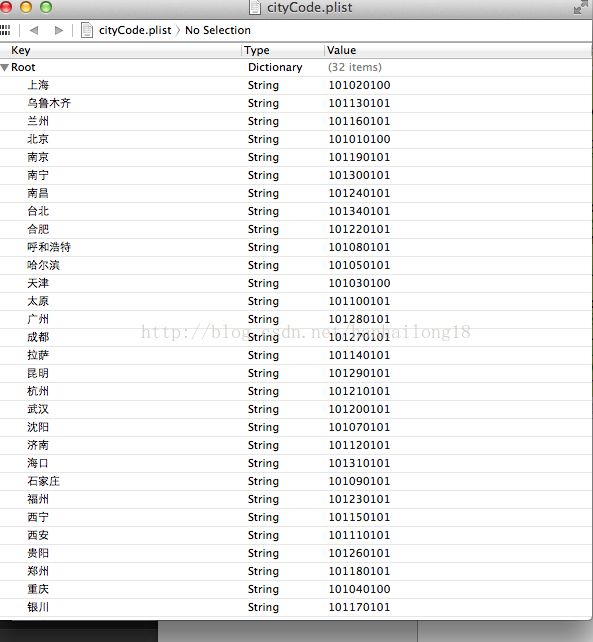Enter full screen with the corner arrows icon
This screenshot has width=593, height=642.
[x=580, y=7]
